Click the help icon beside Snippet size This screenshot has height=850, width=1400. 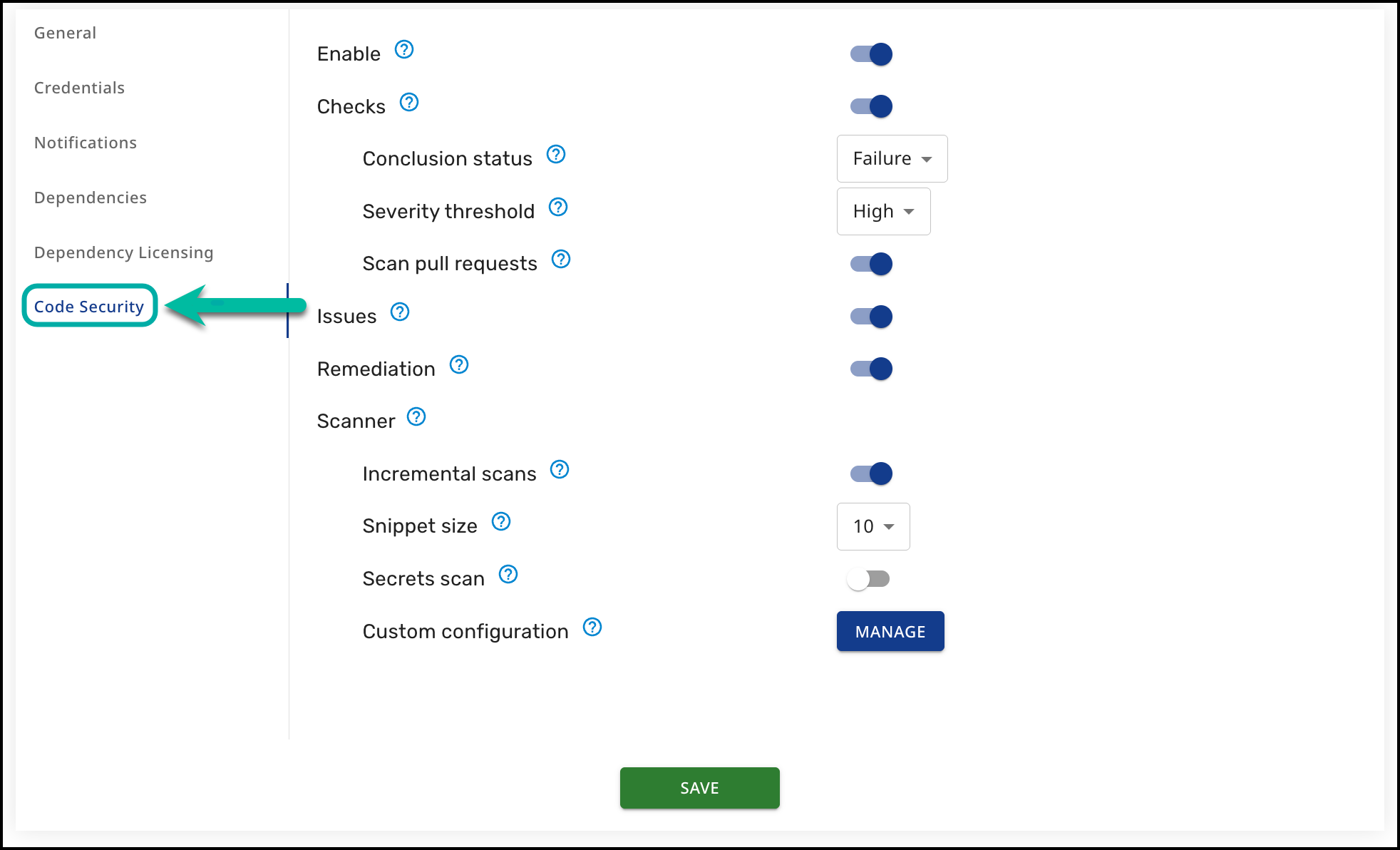click(501, 522)
